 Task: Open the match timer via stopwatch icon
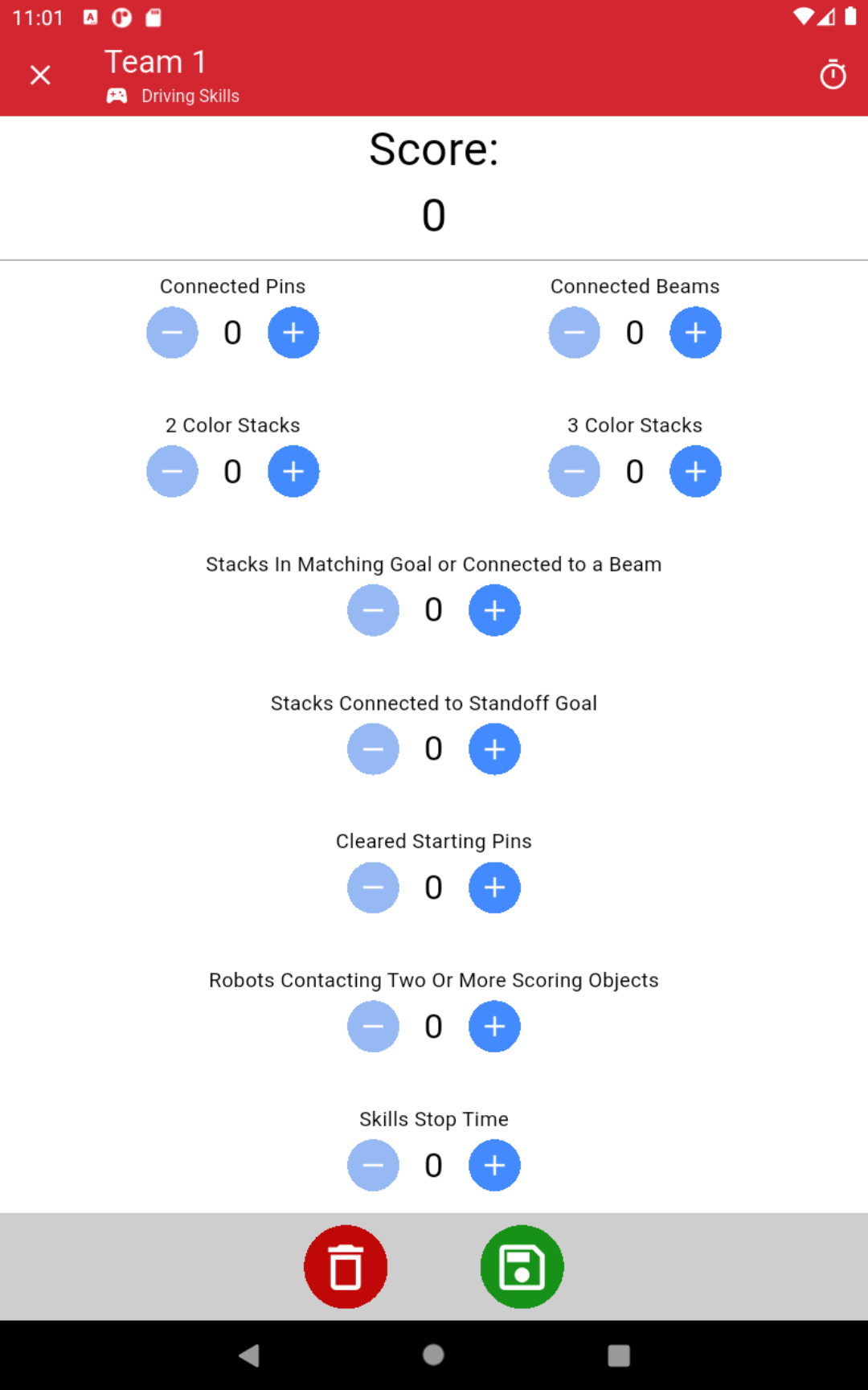point(833,74)
